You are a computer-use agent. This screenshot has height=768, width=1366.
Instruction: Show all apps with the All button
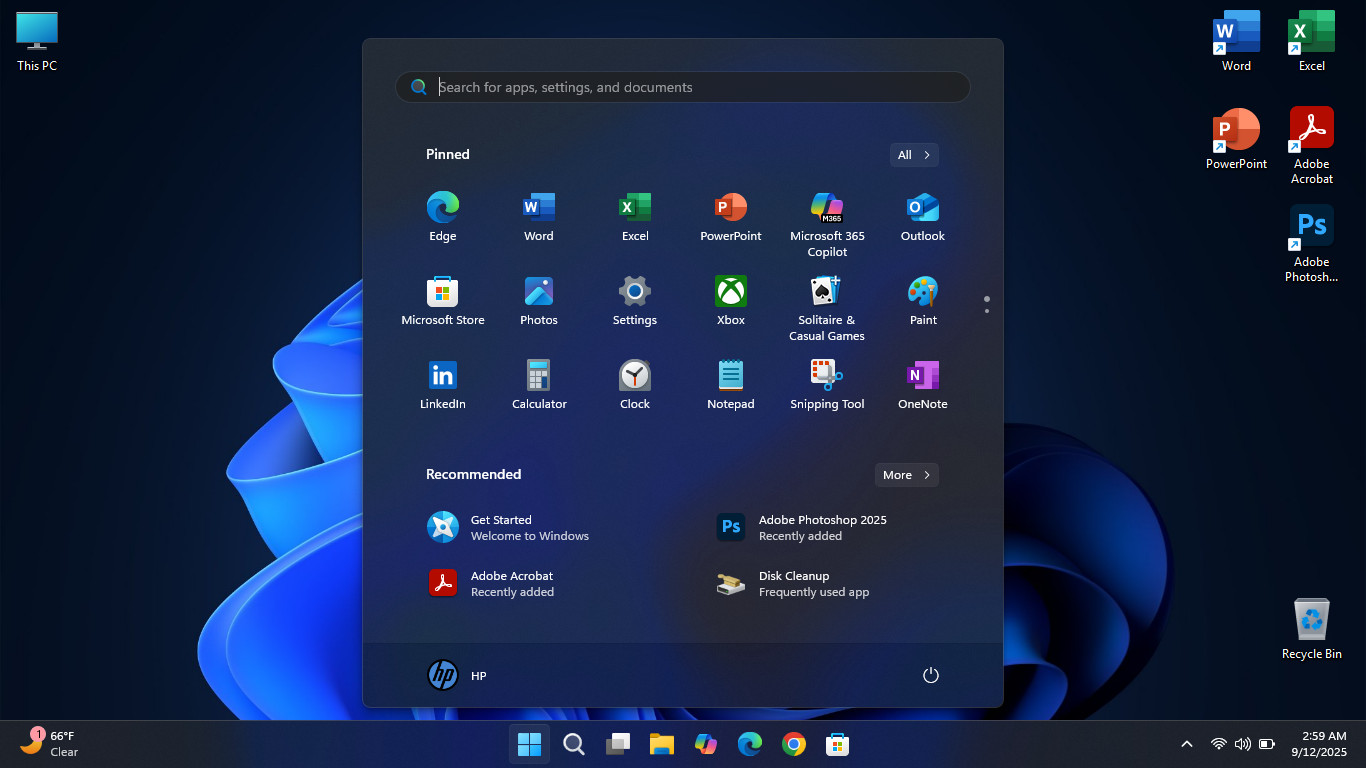point(914,155)
